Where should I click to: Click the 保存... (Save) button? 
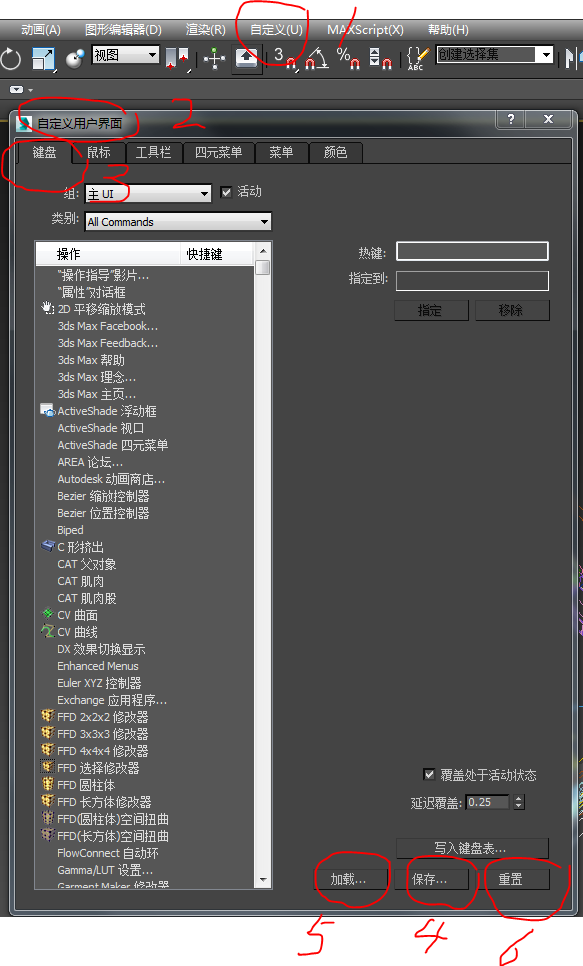click(431, 879)
